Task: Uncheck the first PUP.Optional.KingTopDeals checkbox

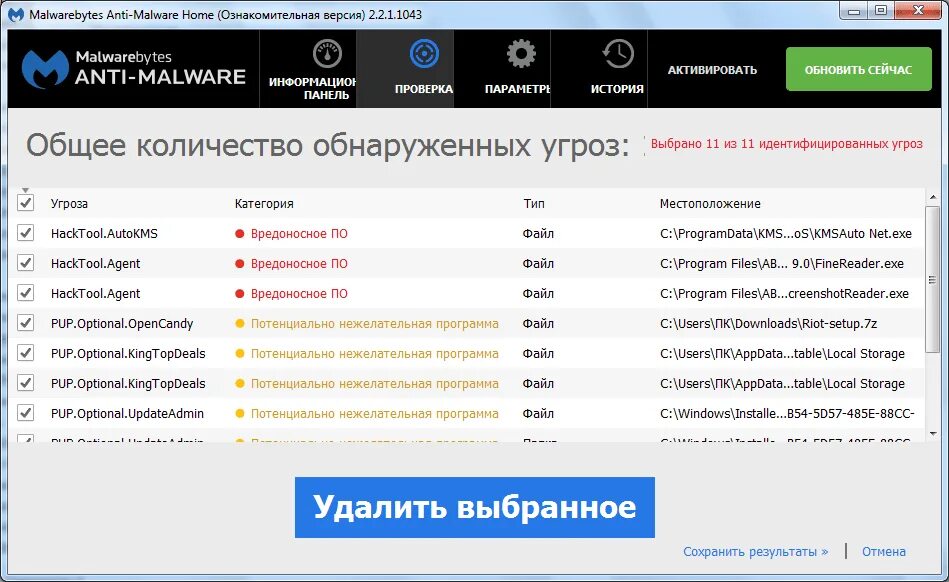Action: (25, 353)
